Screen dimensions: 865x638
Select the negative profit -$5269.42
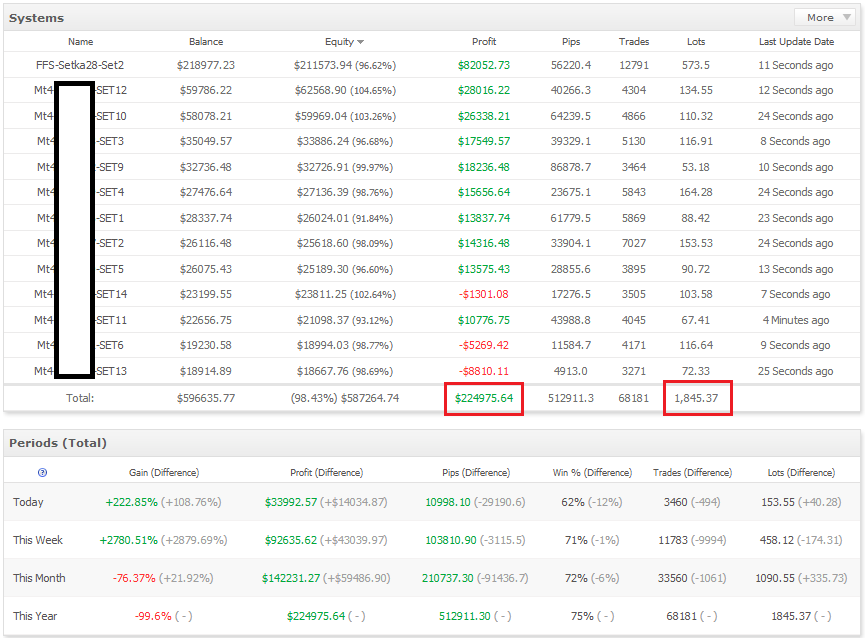[484, 345]
